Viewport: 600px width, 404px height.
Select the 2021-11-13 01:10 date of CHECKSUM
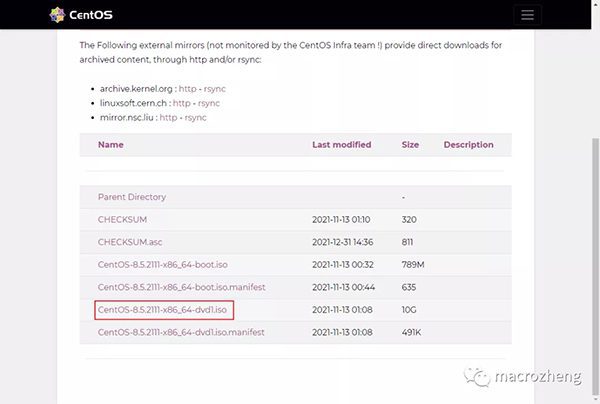click(341, 220)
